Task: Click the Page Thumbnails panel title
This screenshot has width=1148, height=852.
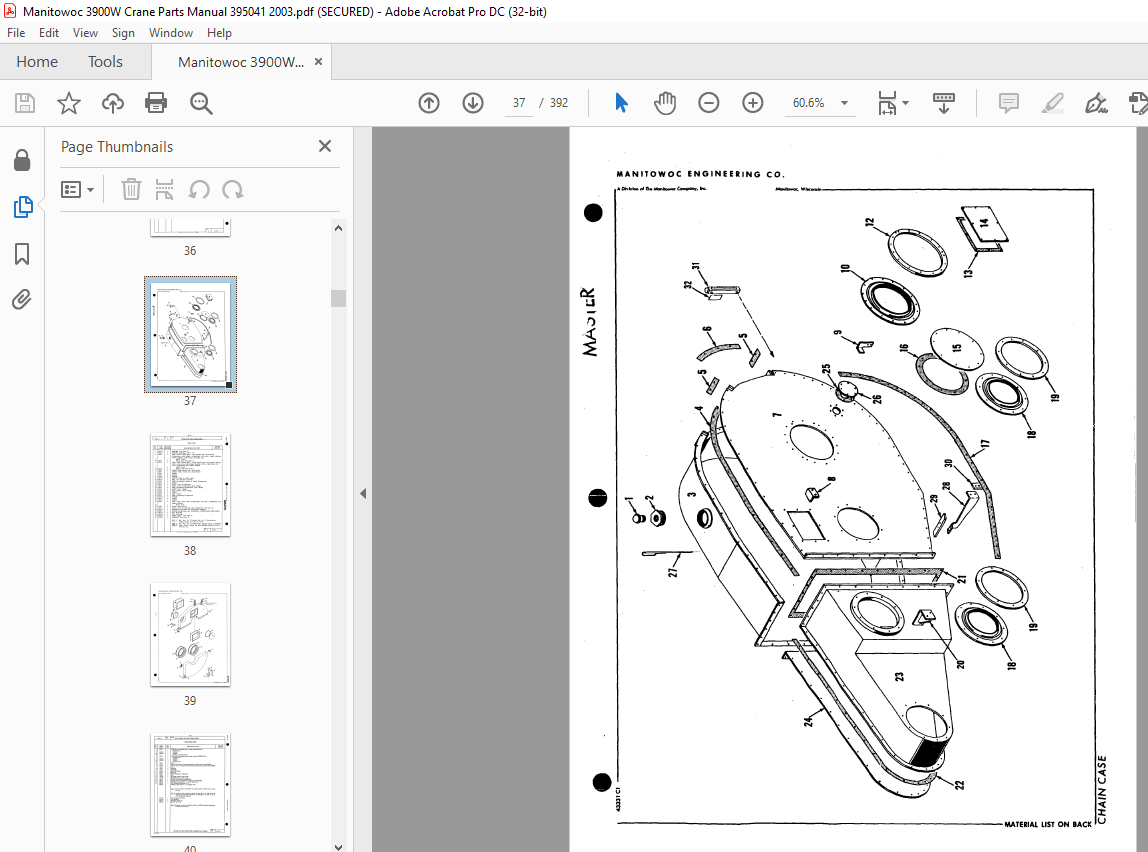Action: point(117,146)
